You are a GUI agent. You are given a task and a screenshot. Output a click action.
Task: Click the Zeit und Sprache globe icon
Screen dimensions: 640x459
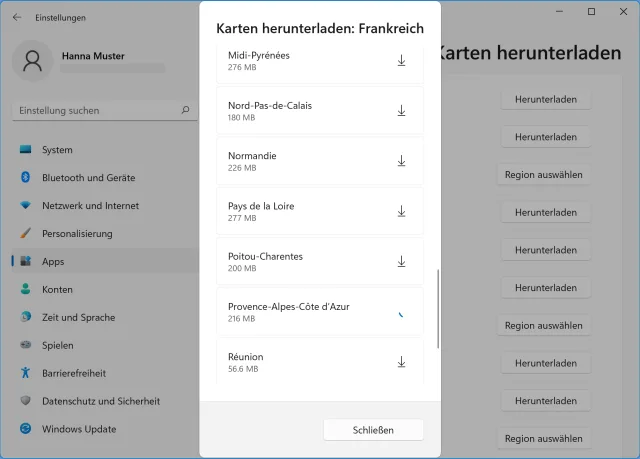pos(25,317)
